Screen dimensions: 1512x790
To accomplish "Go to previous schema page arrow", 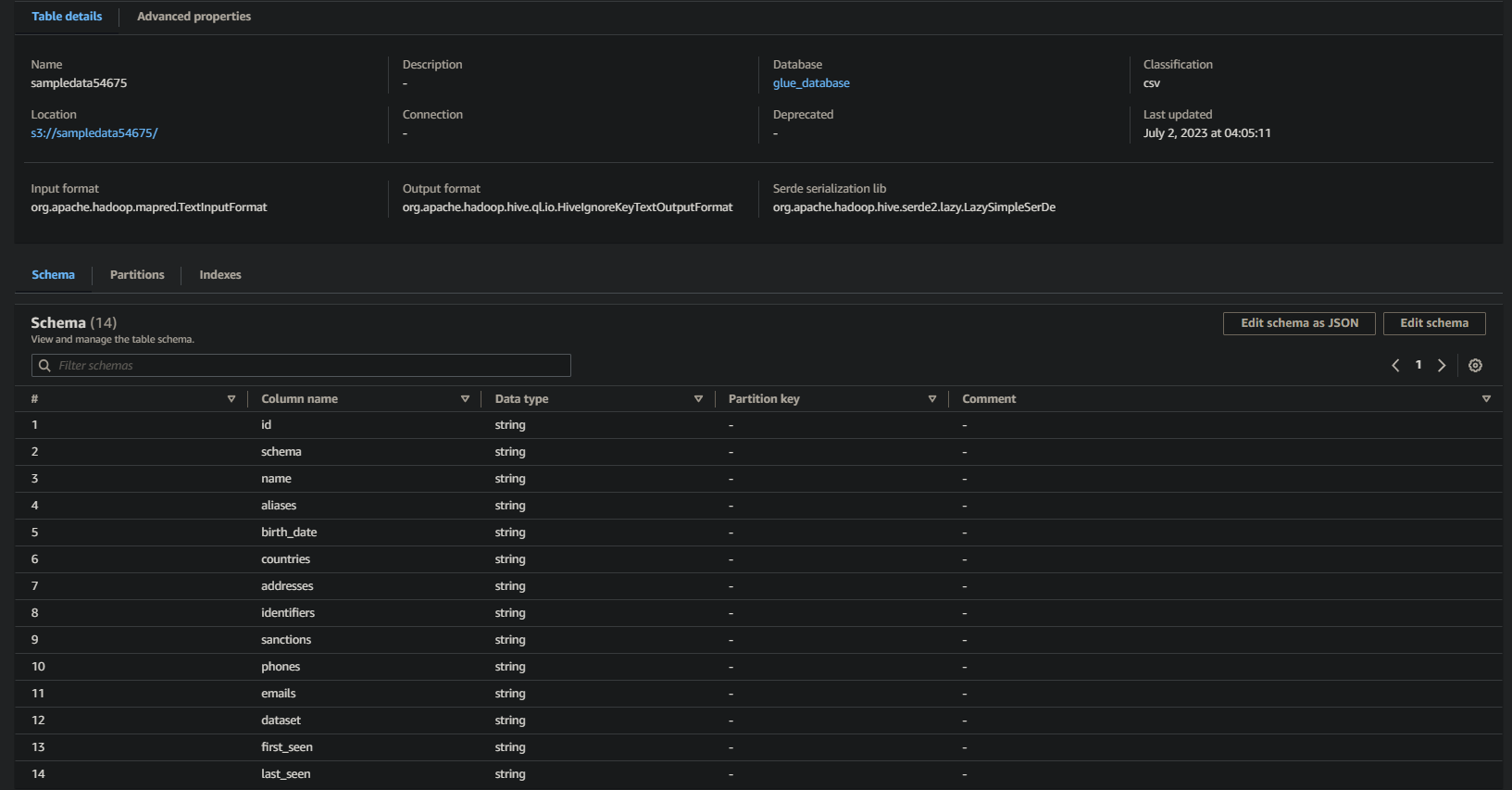I will point(1395,366).
